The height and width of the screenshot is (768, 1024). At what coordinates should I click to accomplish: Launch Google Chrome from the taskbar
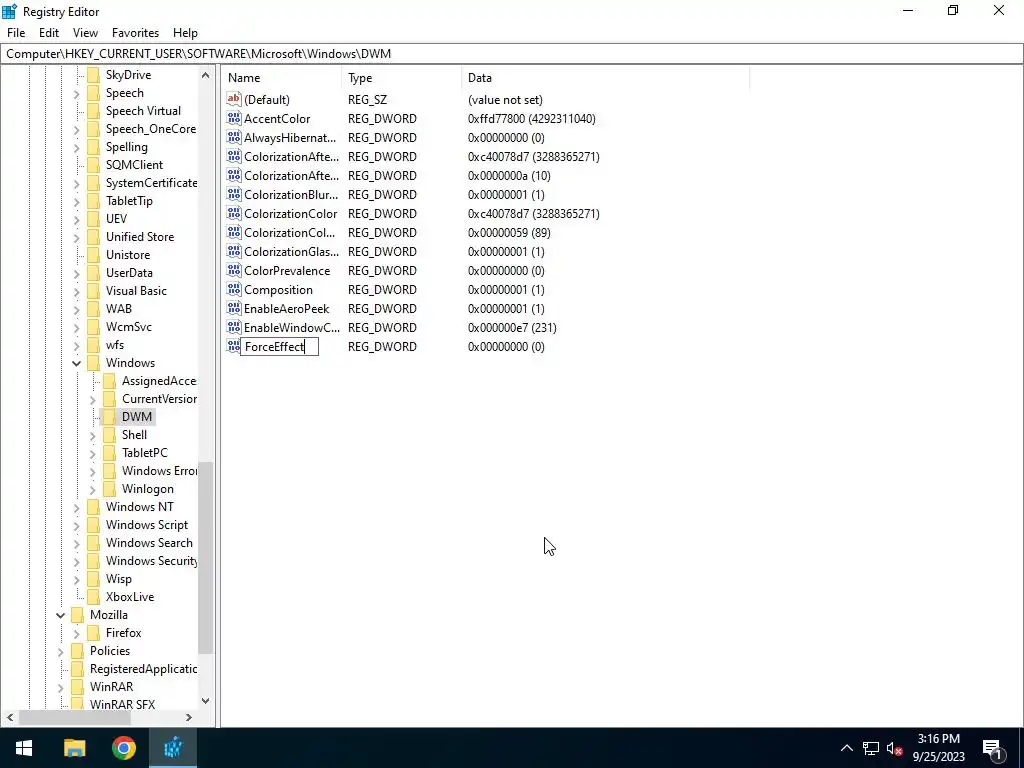pyautogui.click(x=123, y=748)
